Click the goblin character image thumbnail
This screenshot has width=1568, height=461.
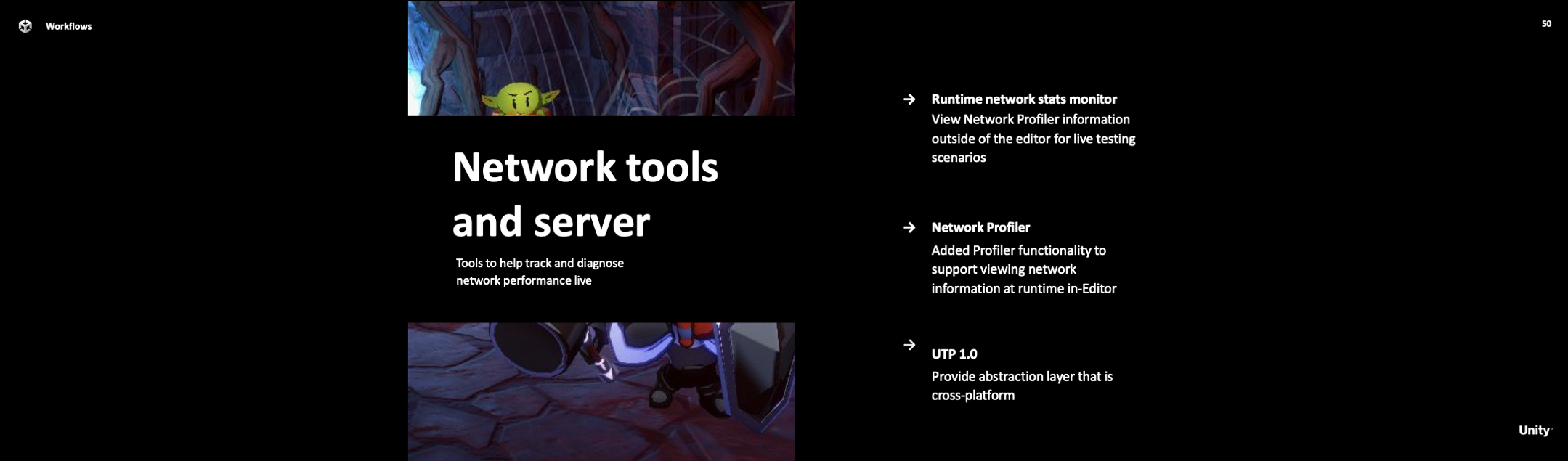click(x=601, y=58)
